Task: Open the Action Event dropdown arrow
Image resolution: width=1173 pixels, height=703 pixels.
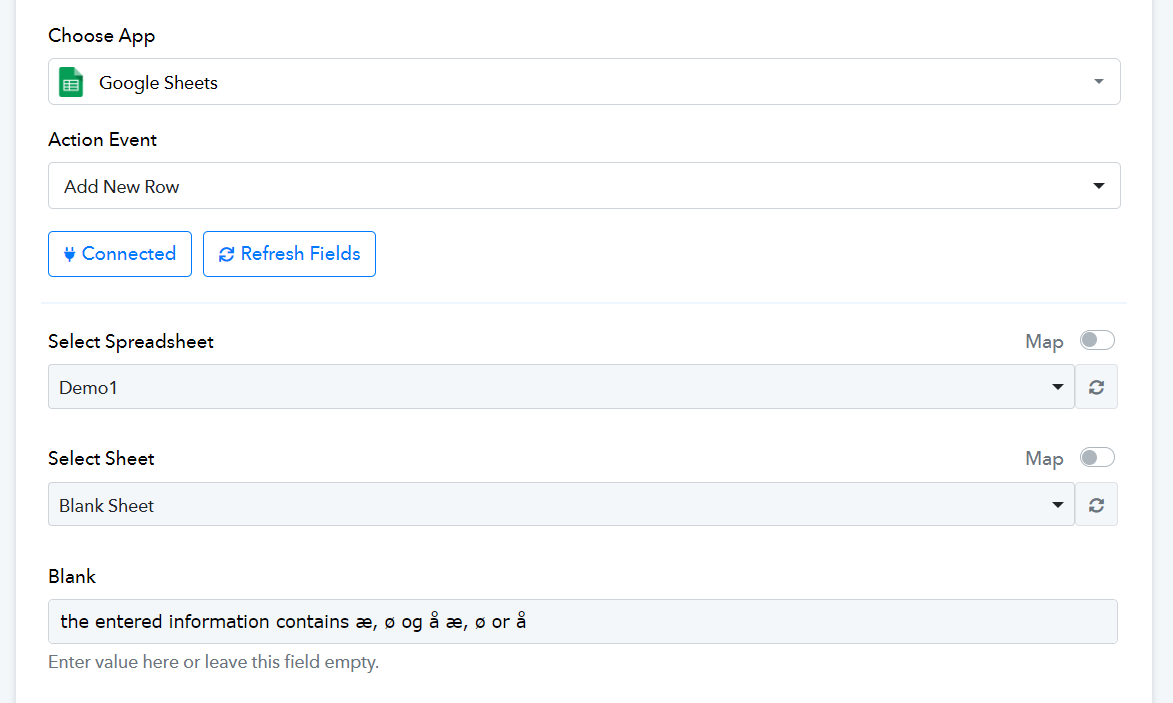Action: click(1098, 185)
